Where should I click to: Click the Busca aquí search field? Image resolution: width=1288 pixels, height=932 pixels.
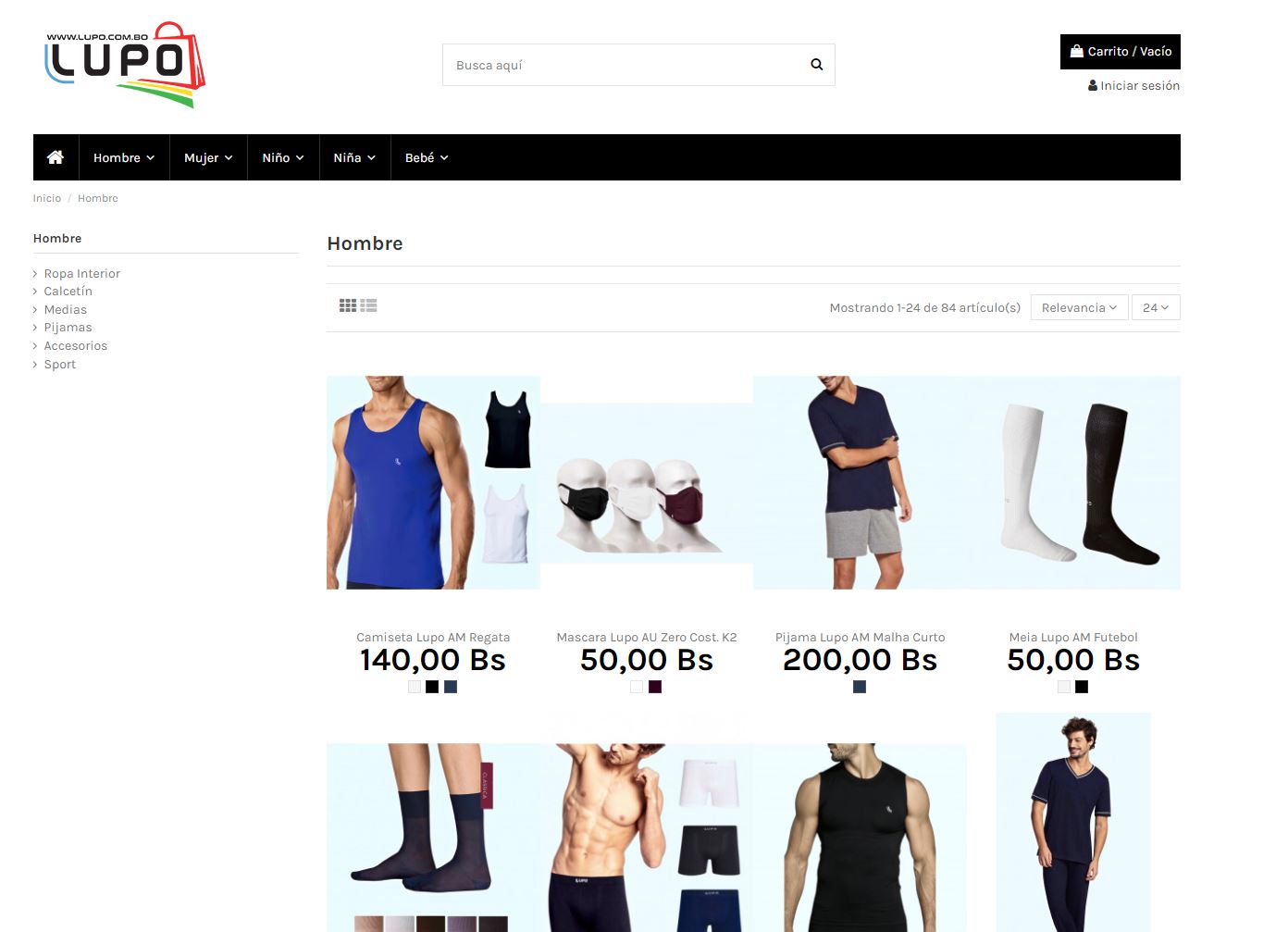(620, 65)
